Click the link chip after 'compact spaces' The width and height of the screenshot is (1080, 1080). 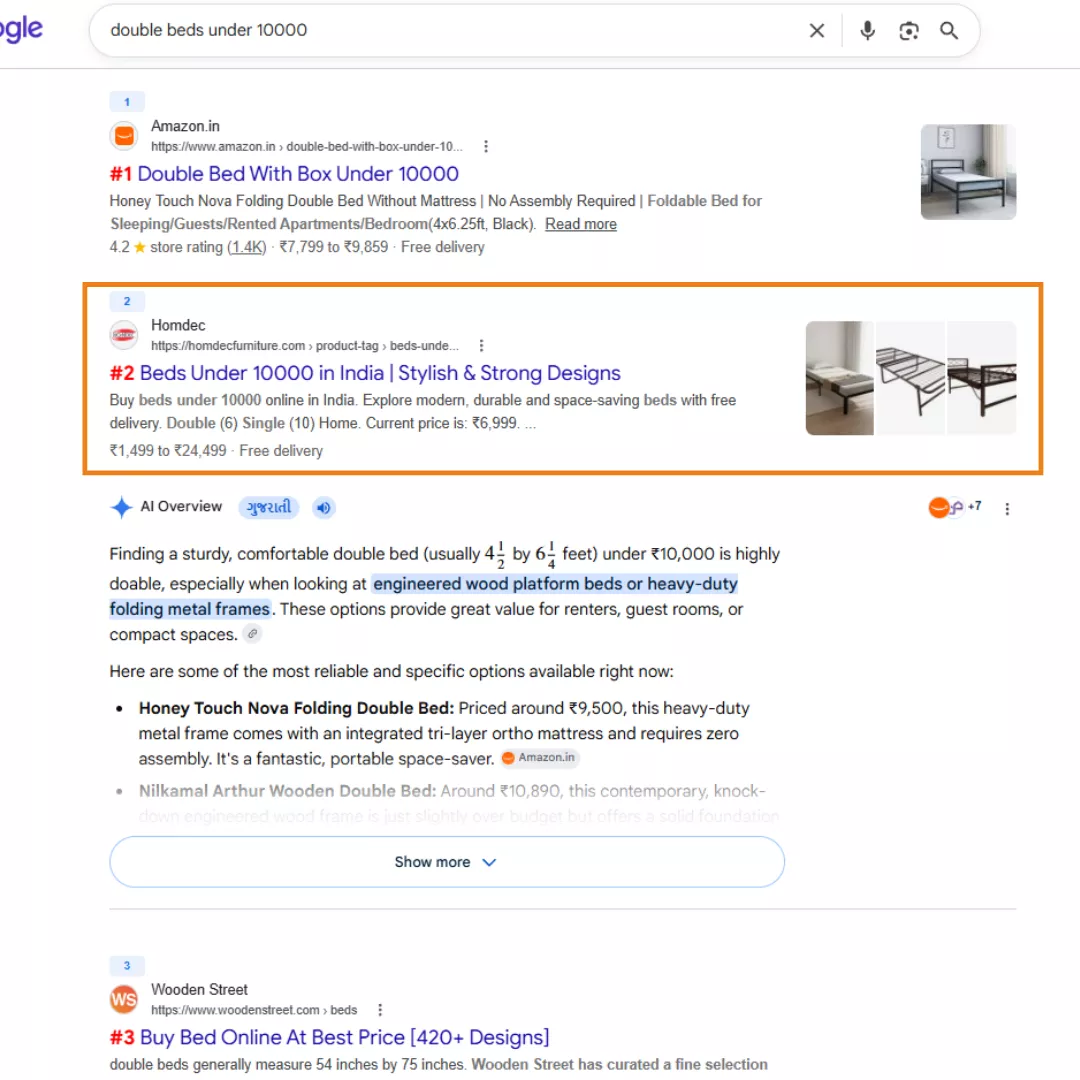[x=253, y=634]
